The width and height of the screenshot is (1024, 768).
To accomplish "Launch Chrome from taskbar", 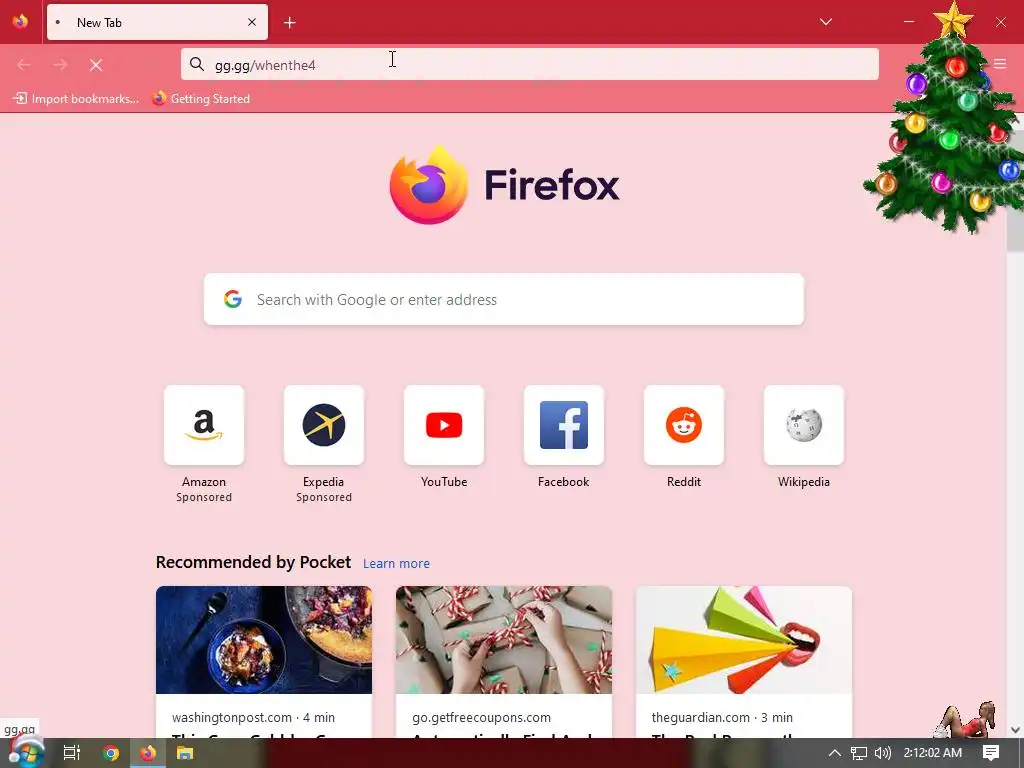I will [x=111, y=753].
